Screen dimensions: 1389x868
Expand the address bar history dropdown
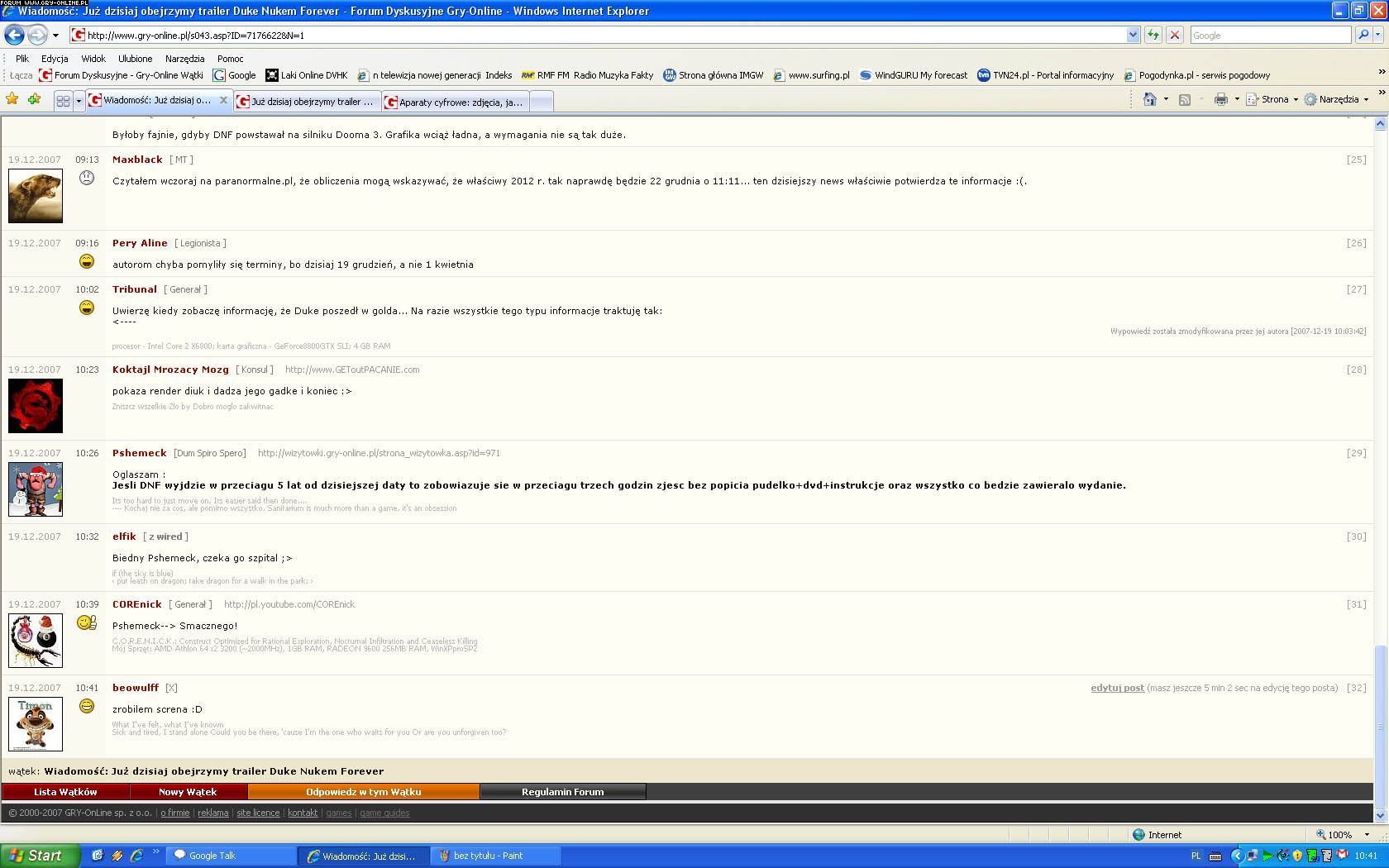click(x=1133, y=35)
